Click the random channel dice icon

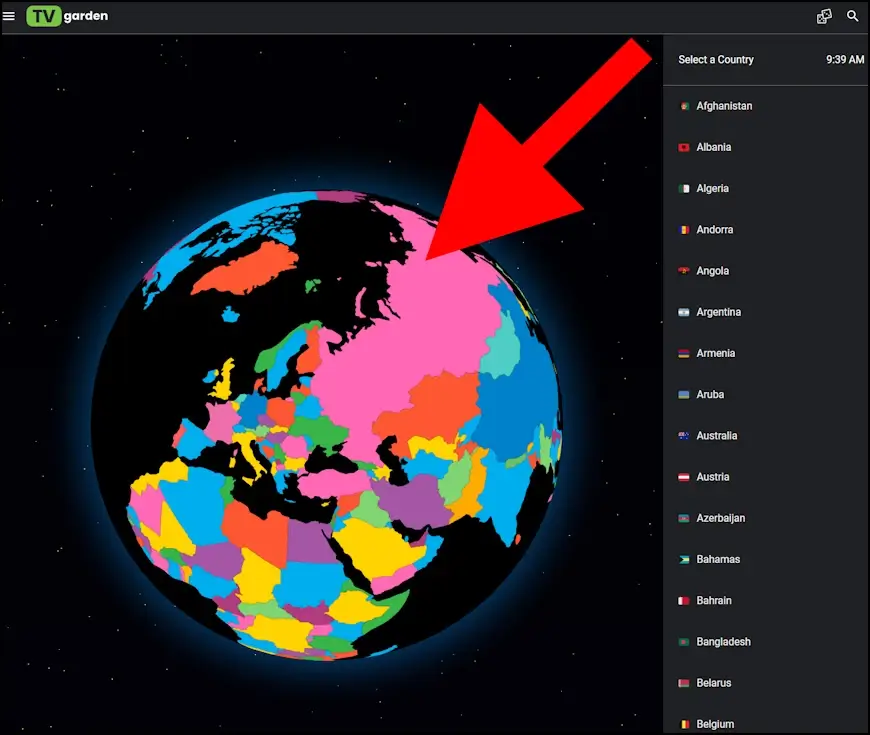tap(824, 16)
